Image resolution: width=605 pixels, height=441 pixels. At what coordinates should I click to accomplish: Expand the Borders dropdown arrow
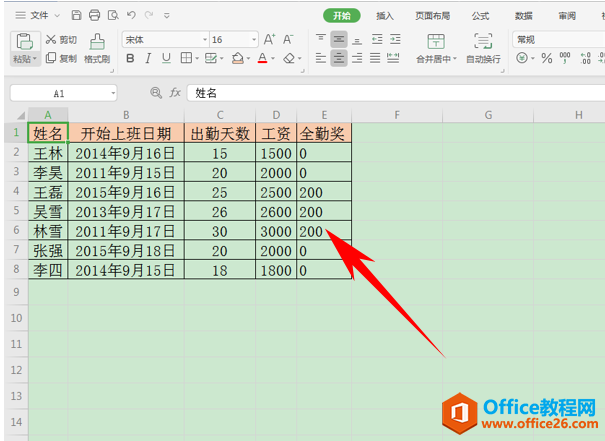197,59
